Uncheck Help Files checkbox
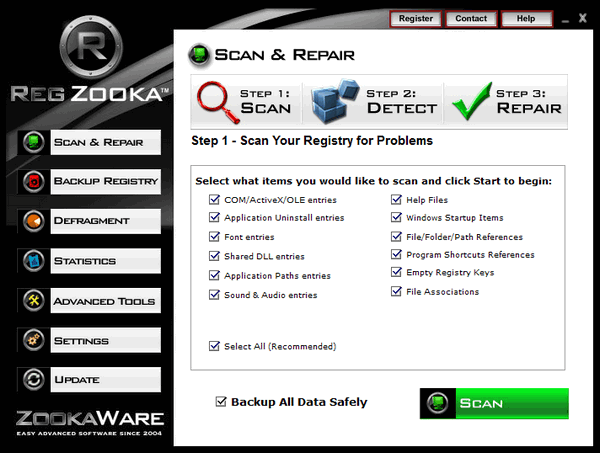Image resolution: width=600 pixels, height=453 pixels. 396,199
